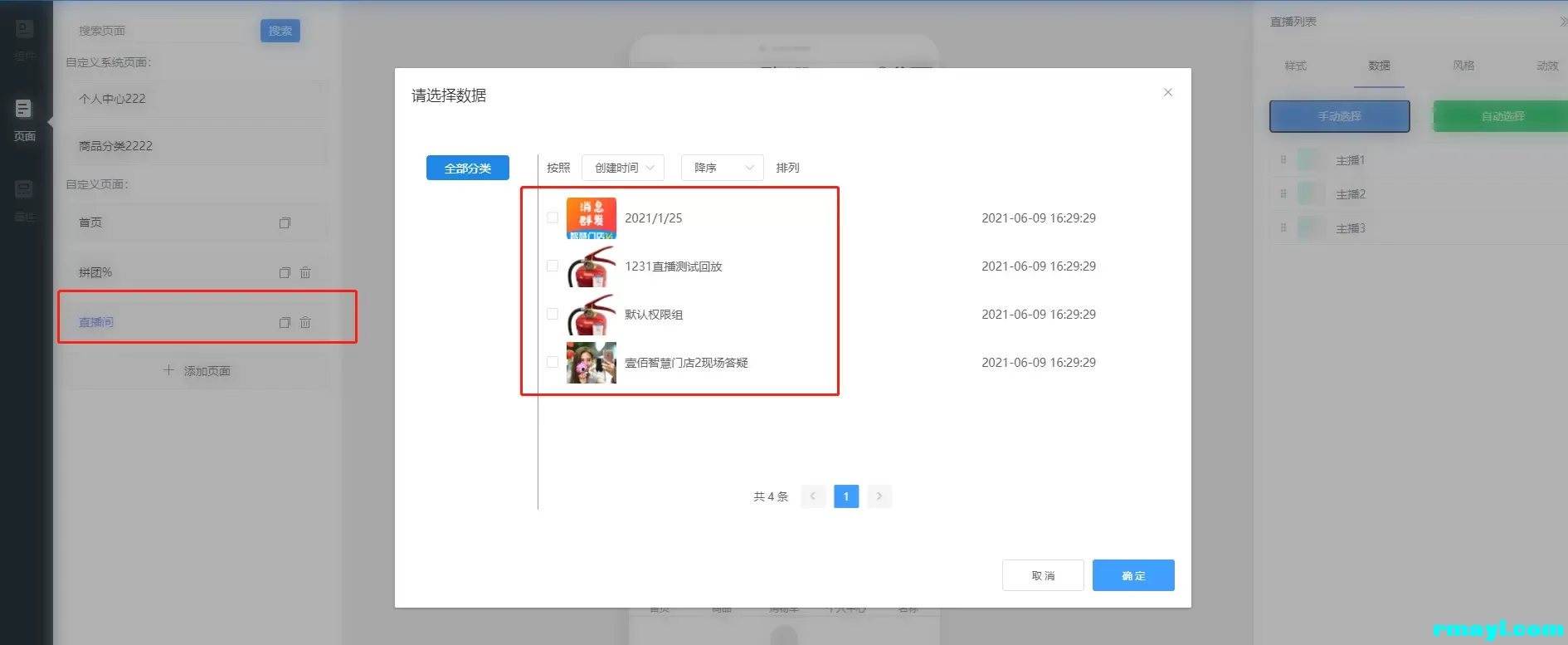Copy the 首页 page icon

285,222
